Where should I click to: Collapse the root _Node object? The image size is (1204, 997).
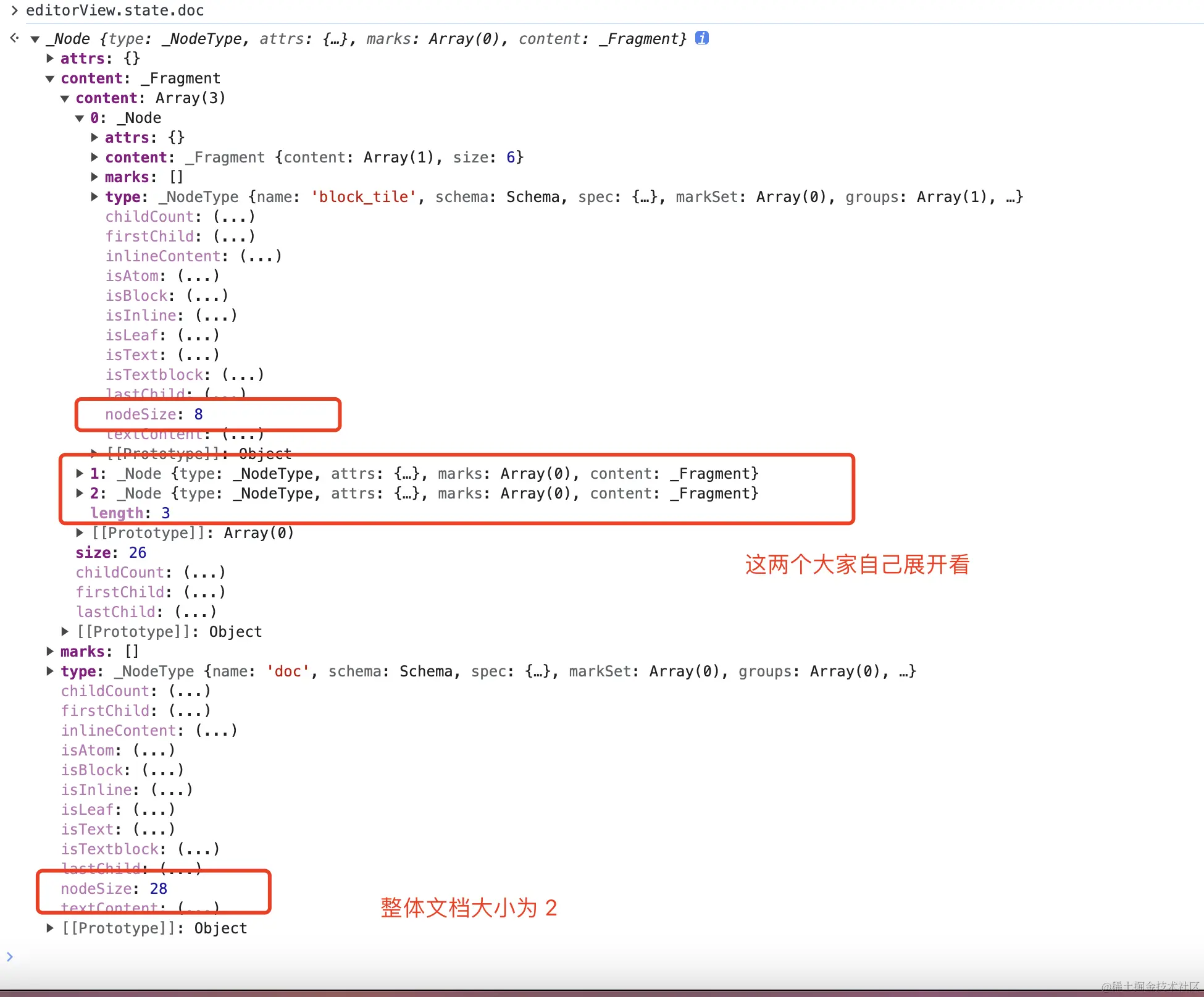(x=35, y=40)
